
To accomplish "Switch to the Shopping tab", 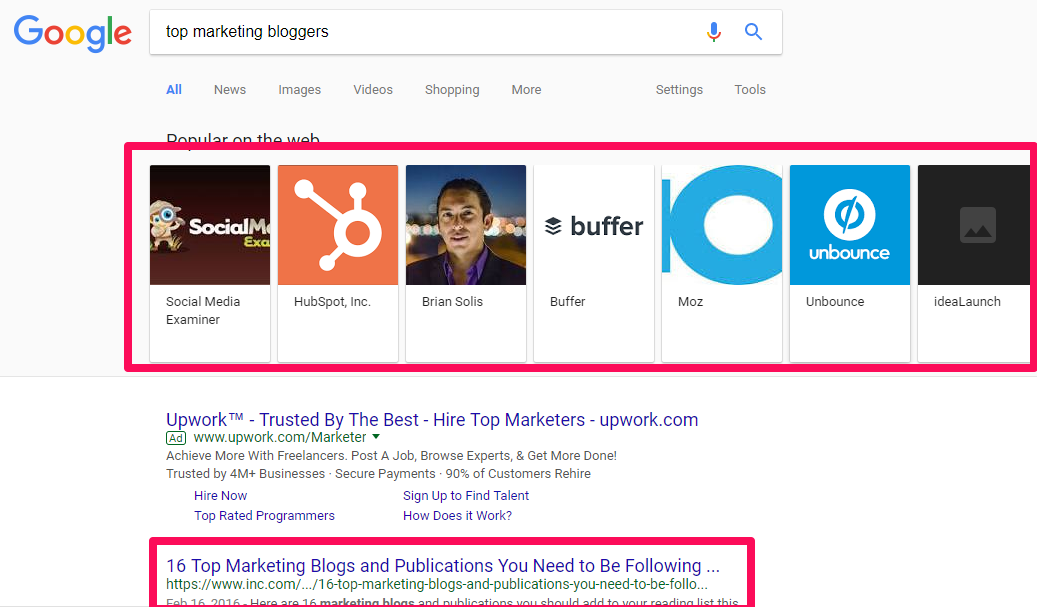I will click(452, 90).
